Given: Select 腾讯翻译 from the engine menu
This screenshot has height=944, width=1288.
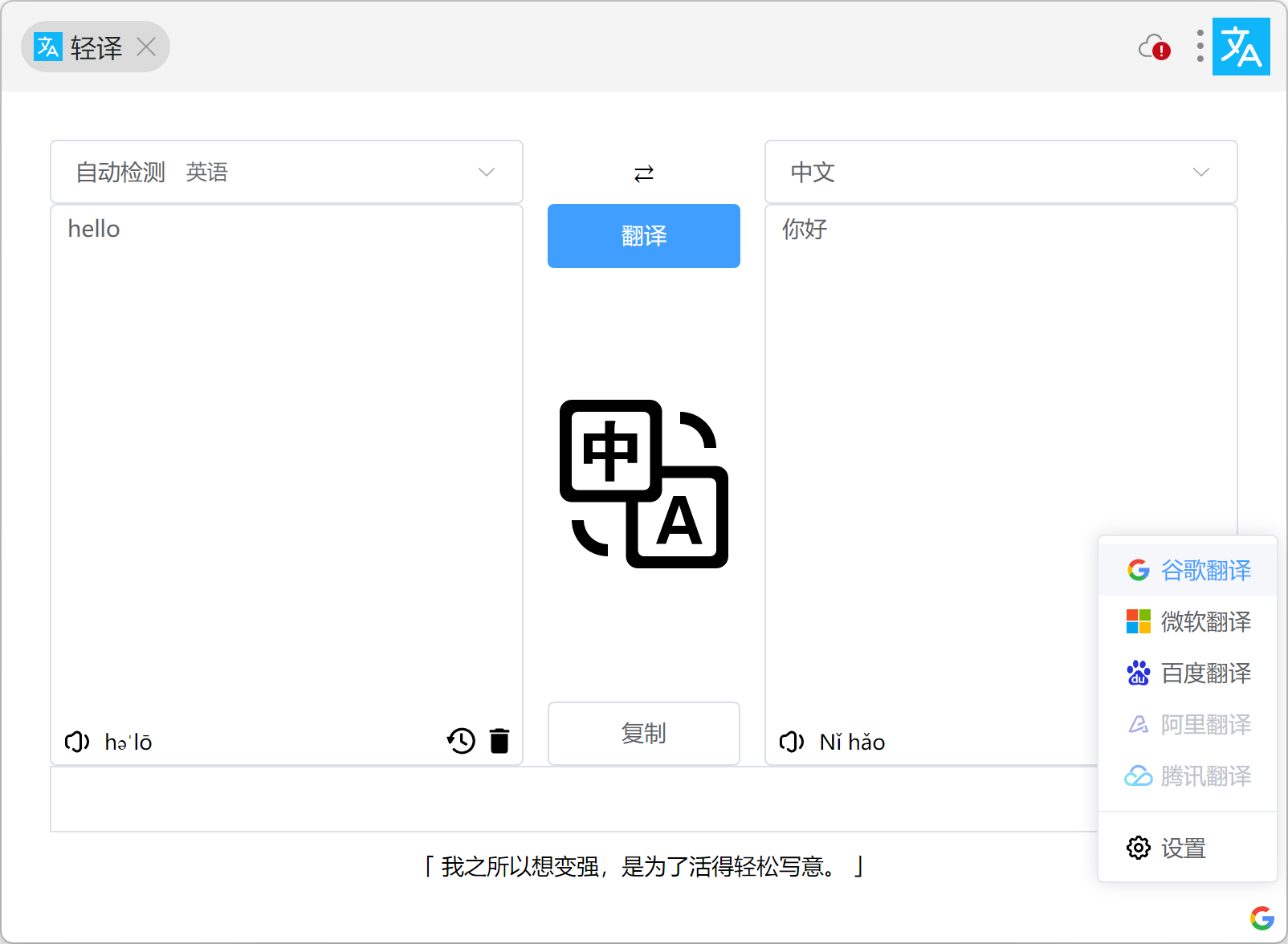Looking at the screenshot, I should (1188, 775).
